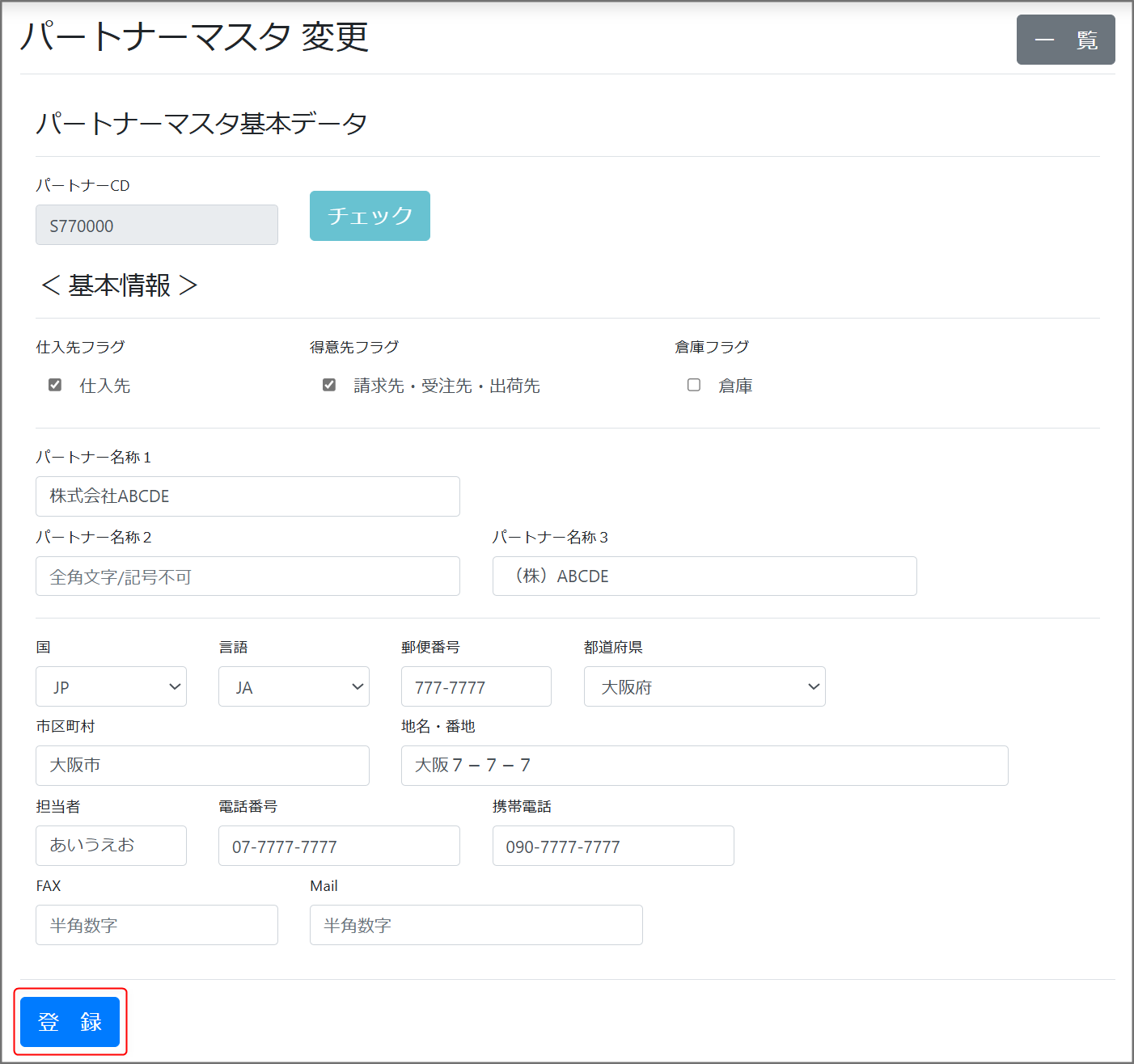Click the パートナーCD field
The width and height of the screenshot is (1134, 1064).
coord(156,225)
